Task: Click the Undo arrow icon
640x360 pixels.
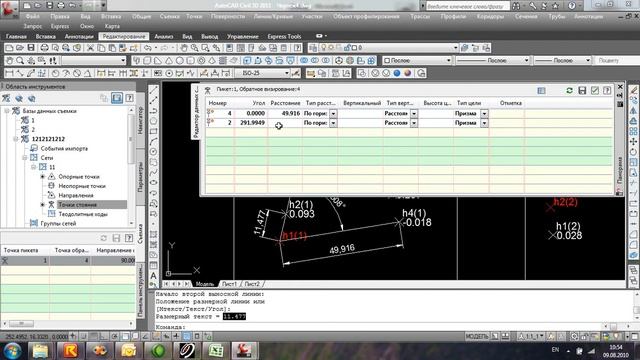Action: pyautogui.click(x=148, y=48)
